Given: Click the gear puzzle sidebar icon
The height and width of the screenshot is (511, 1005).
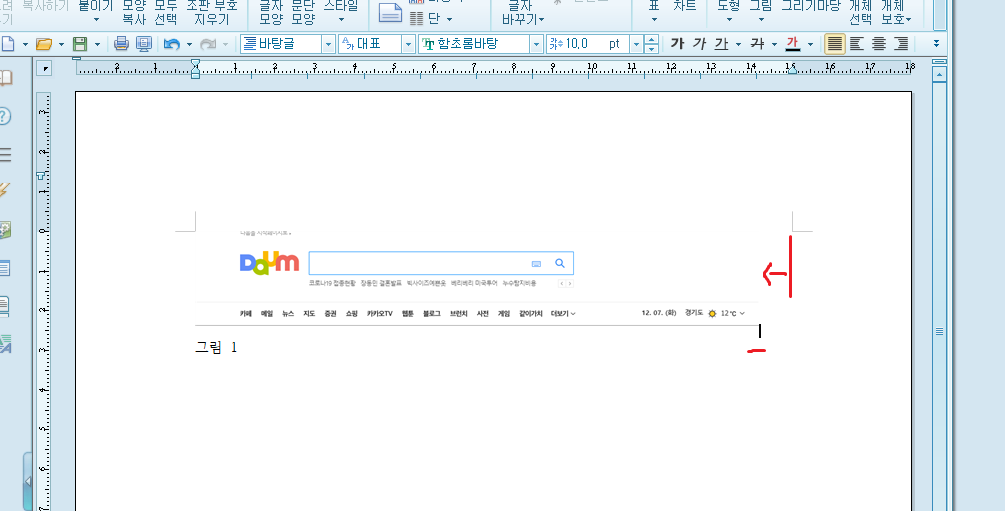Looking at the screenshot, I should tap(6, 230).
